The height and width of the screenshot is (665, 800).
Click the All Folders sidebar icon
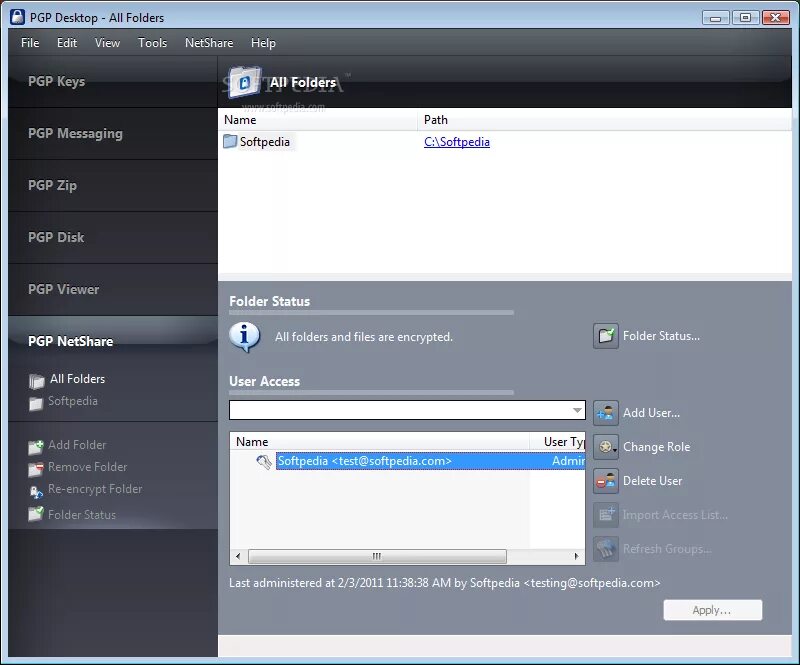36,381
